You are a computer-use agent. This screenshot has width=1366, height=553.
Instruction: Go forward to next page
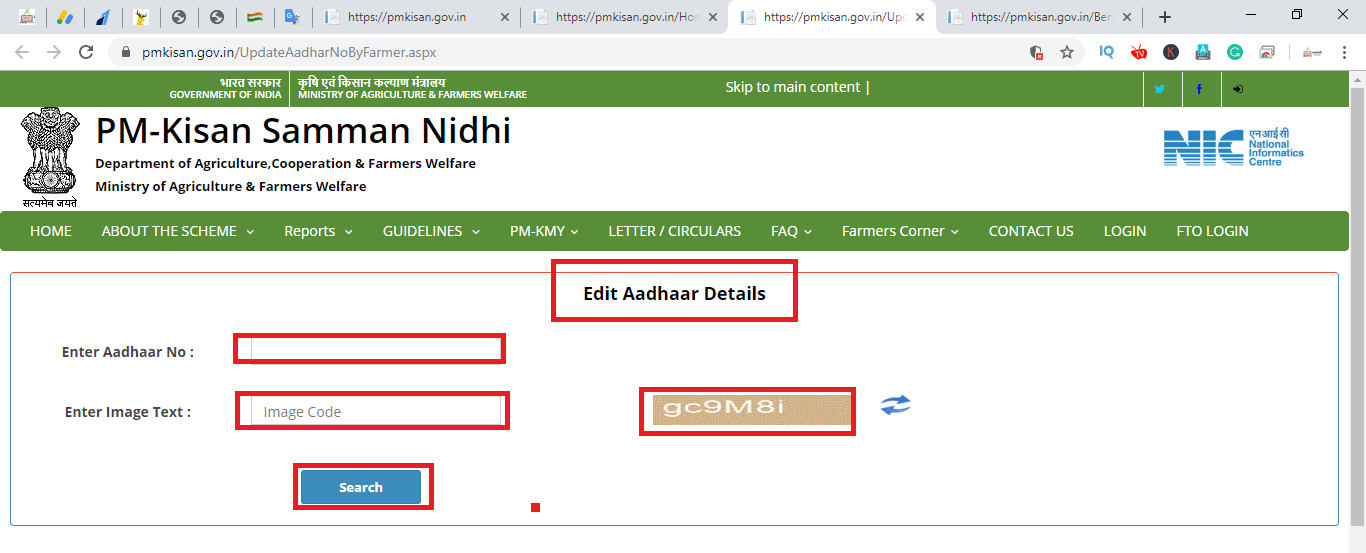click(54, 52)
